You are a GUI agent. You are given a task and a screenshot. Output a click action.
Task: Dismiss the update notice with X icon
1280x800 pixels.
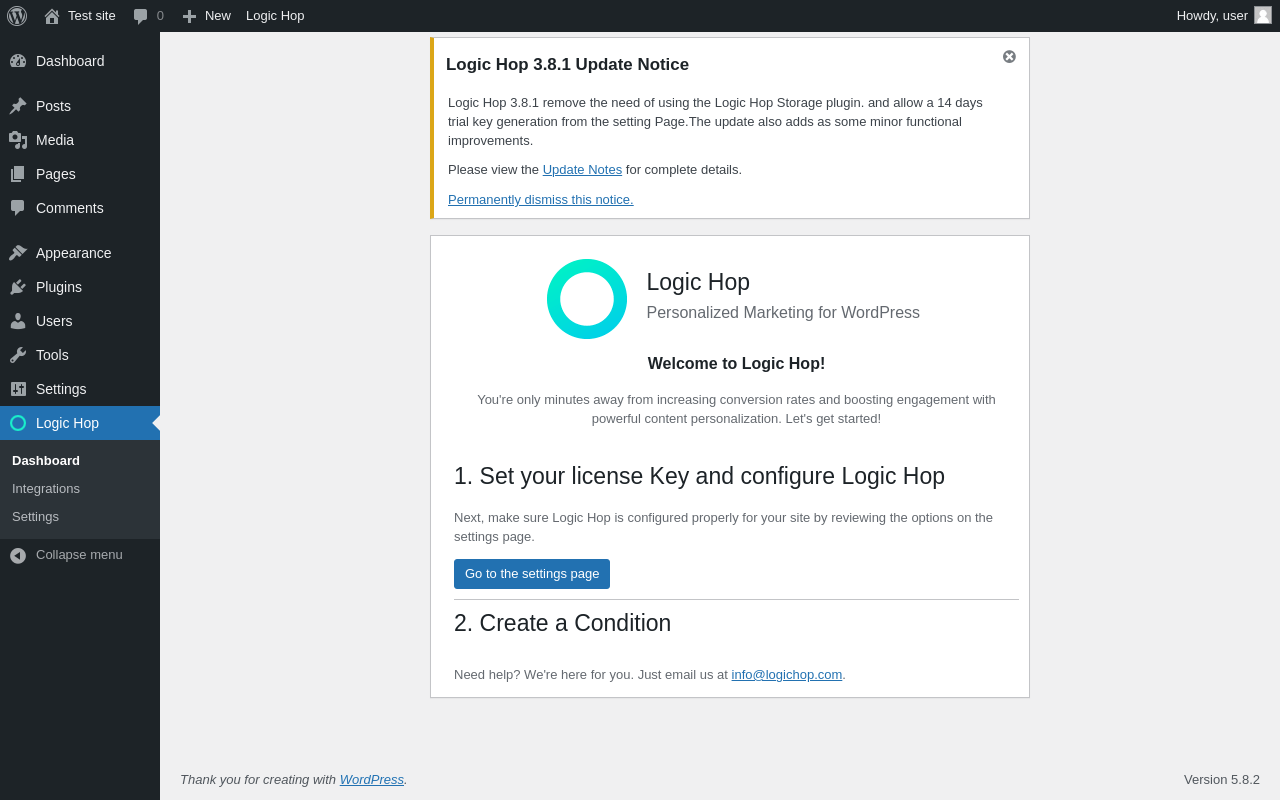tap(1009, 57)
